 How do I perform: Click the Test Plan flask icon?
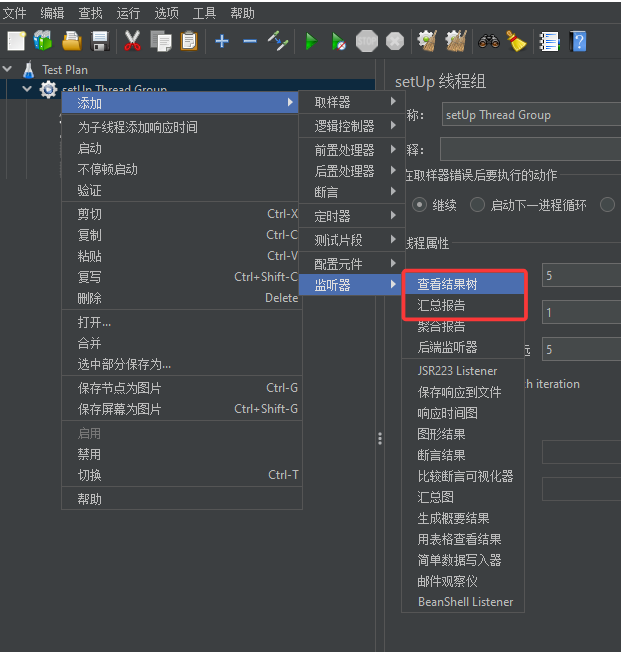click(x=28, y=69)
